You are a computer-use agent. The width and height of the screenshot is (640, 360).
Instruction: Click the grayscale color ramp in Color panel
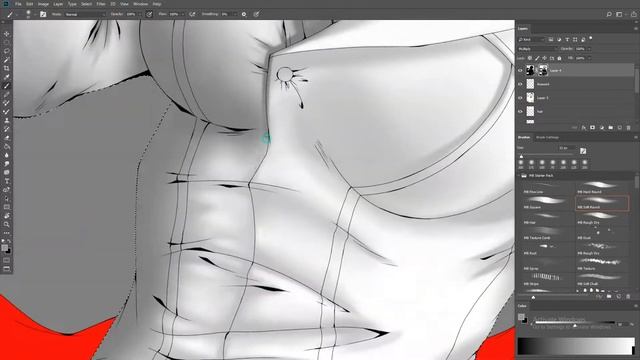[x=576, y=346]
